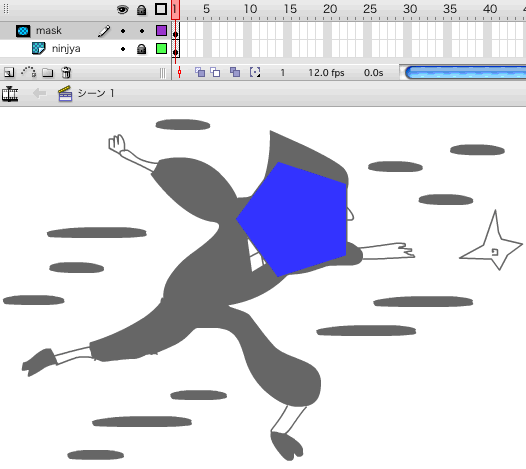Insert a new layer folder
The width and height of the screenshot is (526, 469).
coord(48,72)
